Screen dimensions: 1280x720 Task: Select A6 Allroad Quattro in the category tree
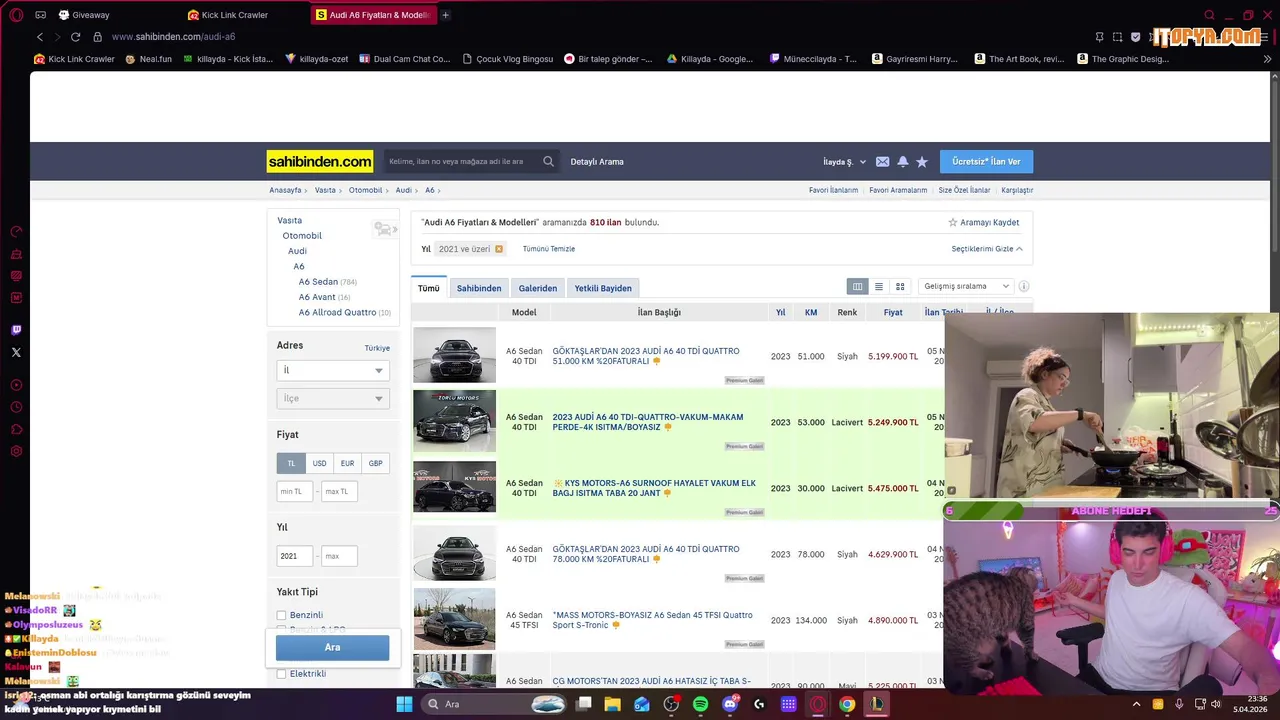point(337,313)
